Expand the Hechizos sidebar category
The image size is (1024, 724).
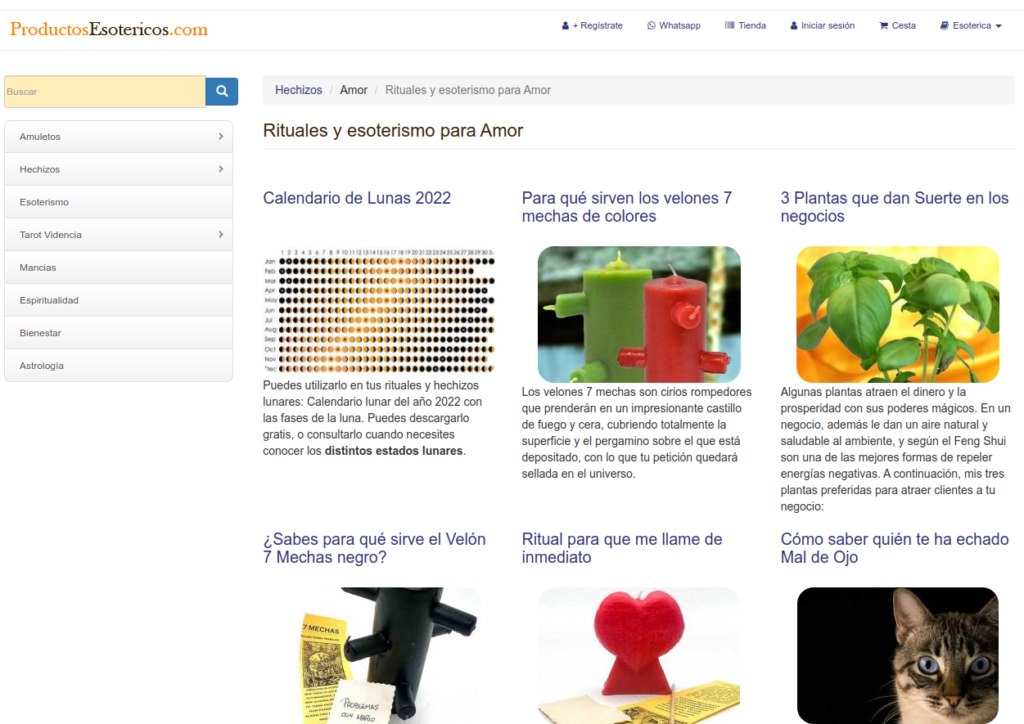[220, 170]
